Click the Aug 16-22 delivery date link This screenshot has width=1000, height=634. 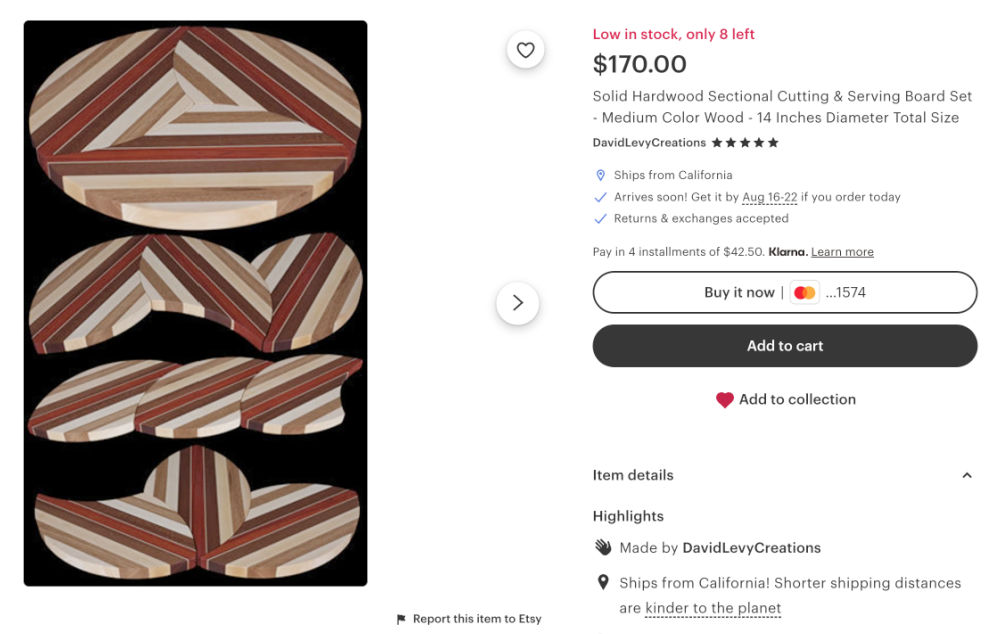click(769, 197)
